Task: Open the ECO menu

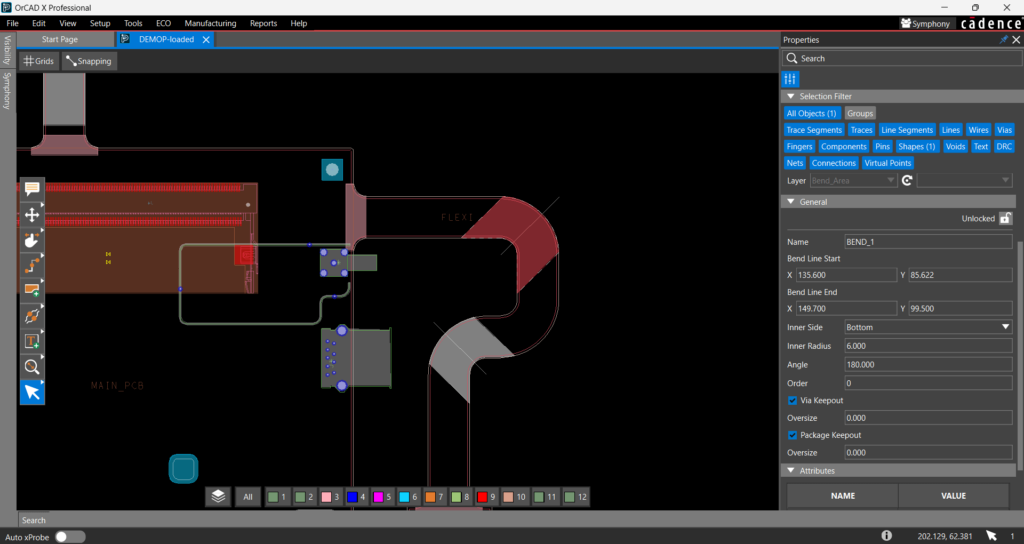Action: tap(163, 24)
